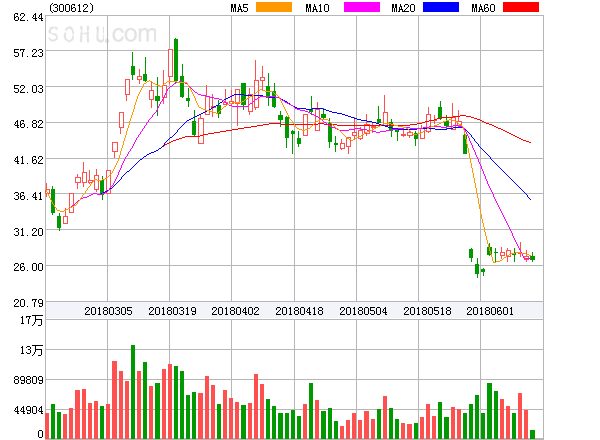The height and width of the screenshot is (440, 600).
Task: Click the magenta MA10 legend swatch
Action: tap(362, 7)
